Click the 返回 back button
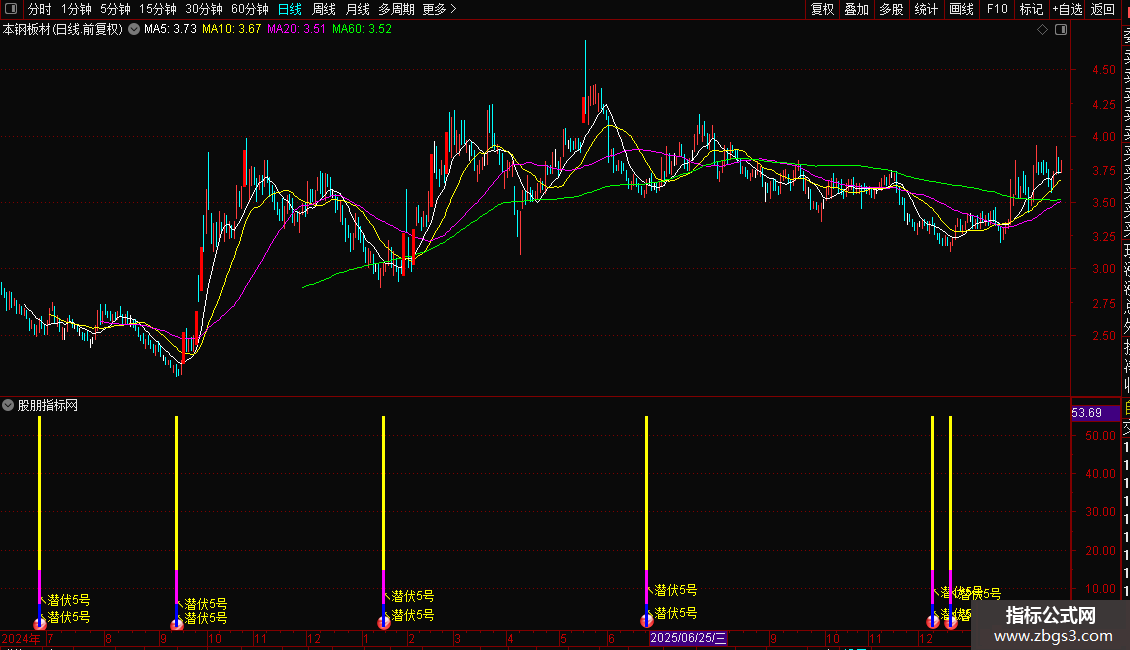Image resolution: width=1130 pixels, height=650 pixels. pyautogui.click(x=1103, y=9)
